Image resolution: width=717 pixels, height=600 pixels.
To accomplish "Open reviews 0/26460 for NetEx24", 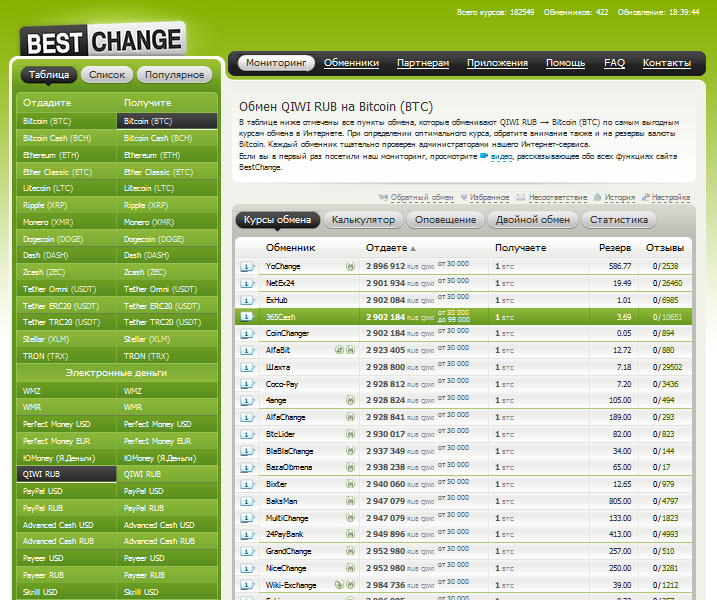I will [667, 284].
